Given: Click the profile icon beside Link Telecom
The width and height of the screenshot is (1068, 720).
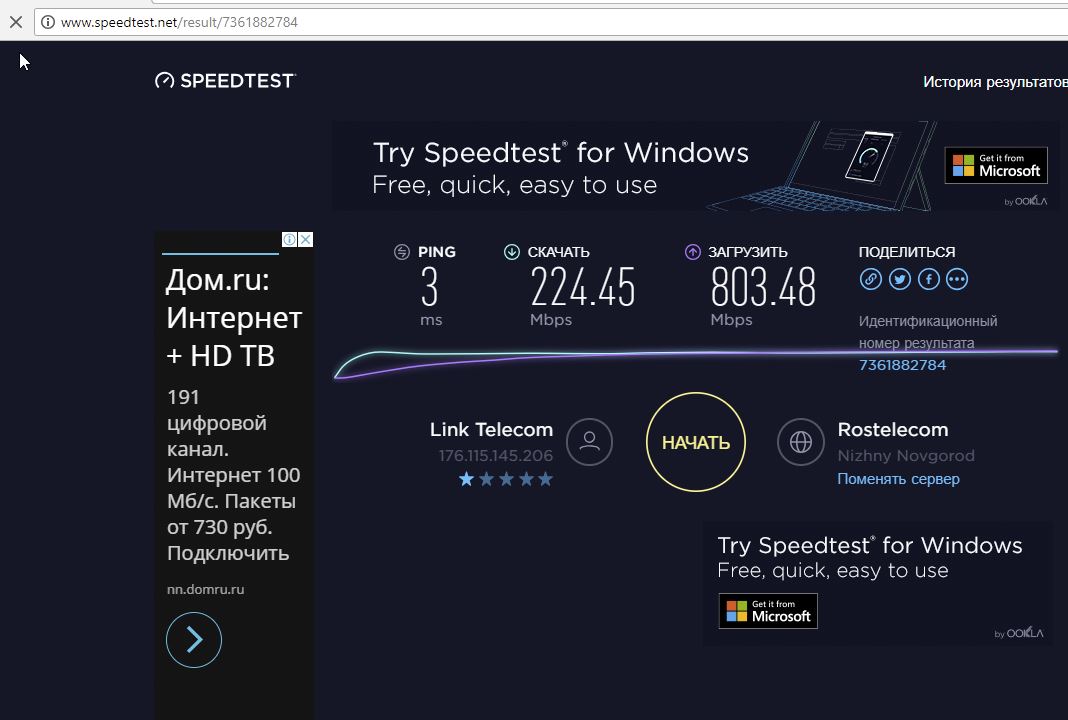Looking at the screenshot, I should (589, 441).
